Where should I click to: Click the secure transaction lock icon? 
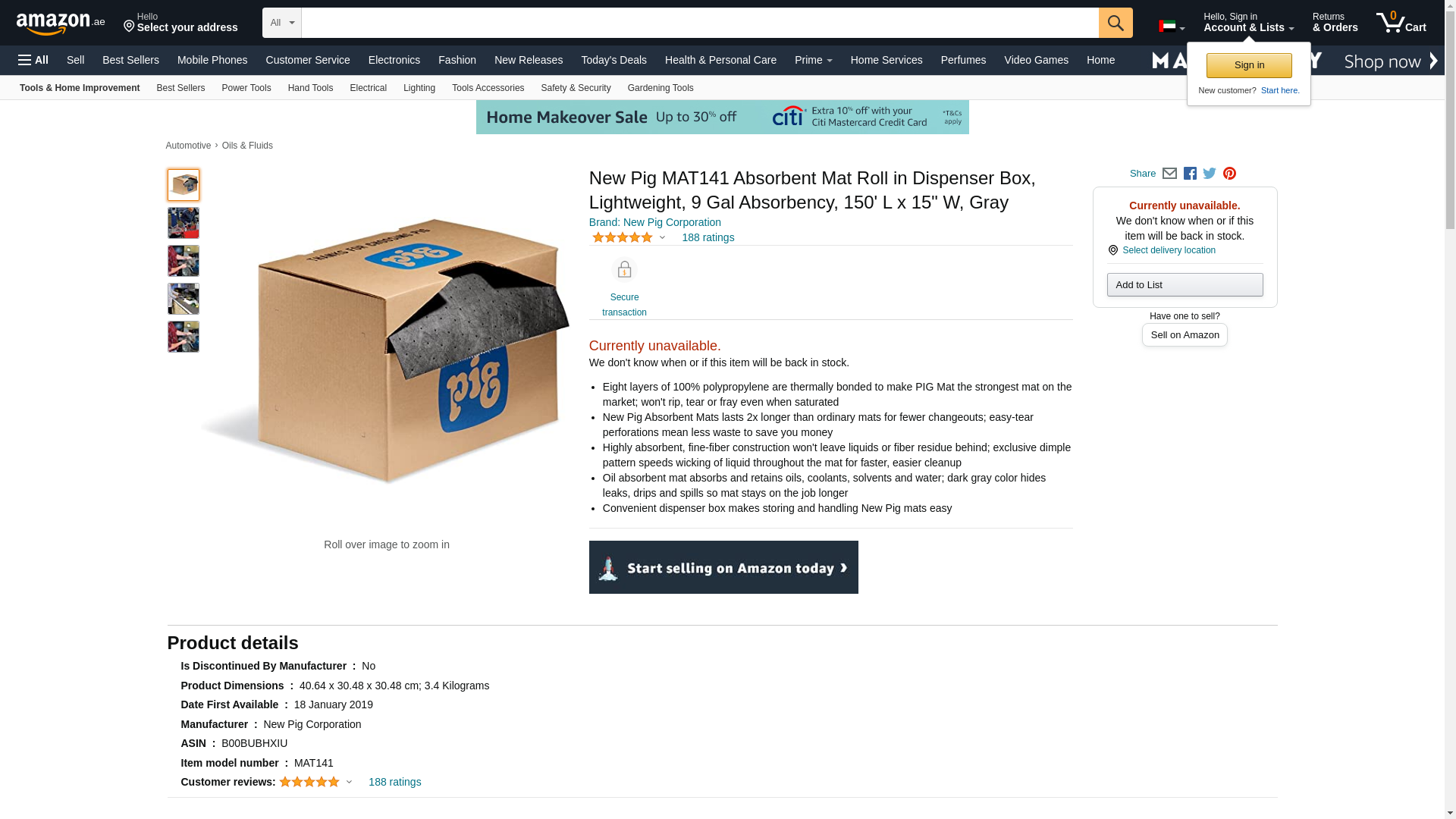[x=624, y=270]
